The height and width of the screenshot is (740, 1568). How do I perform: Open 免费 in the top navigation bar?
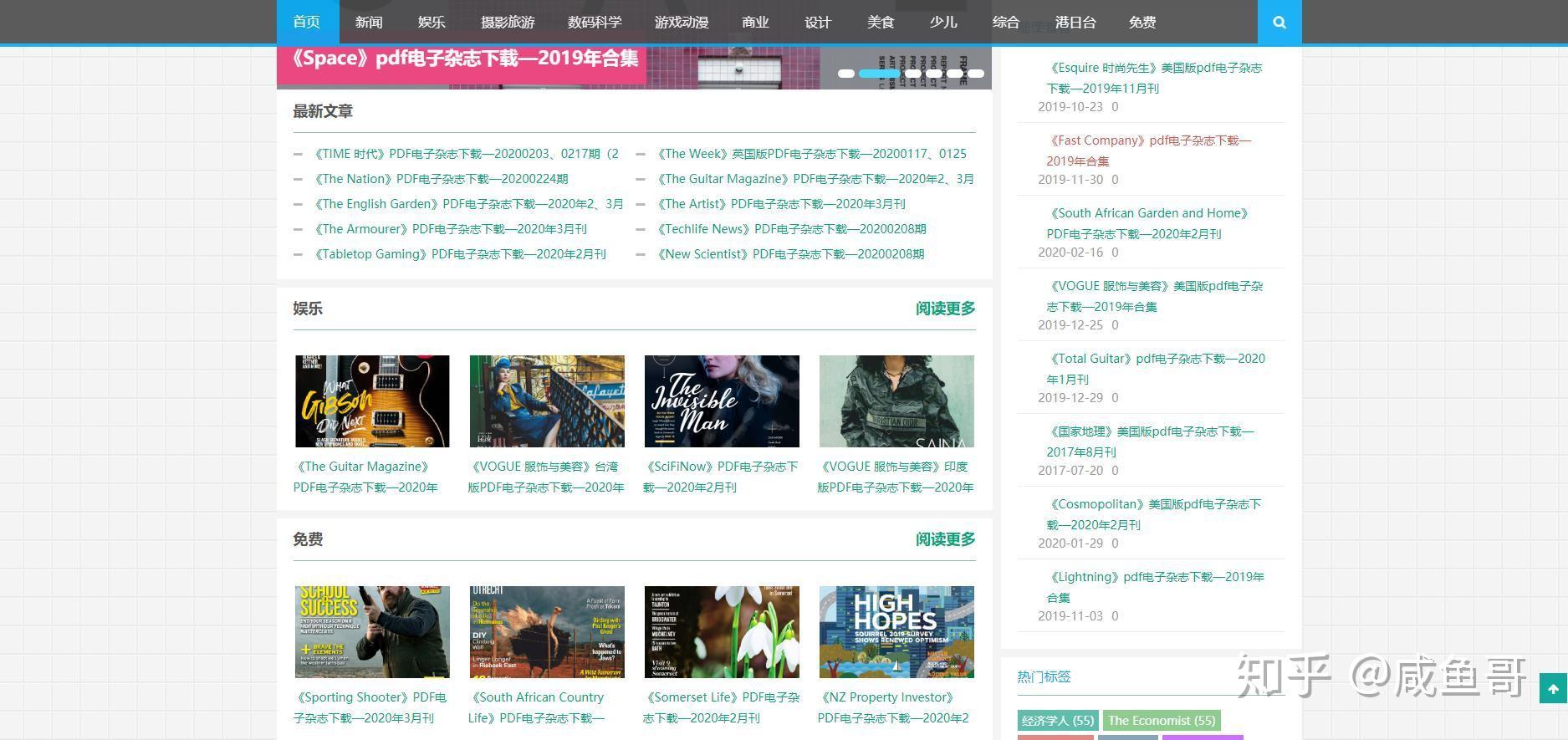1142,23
